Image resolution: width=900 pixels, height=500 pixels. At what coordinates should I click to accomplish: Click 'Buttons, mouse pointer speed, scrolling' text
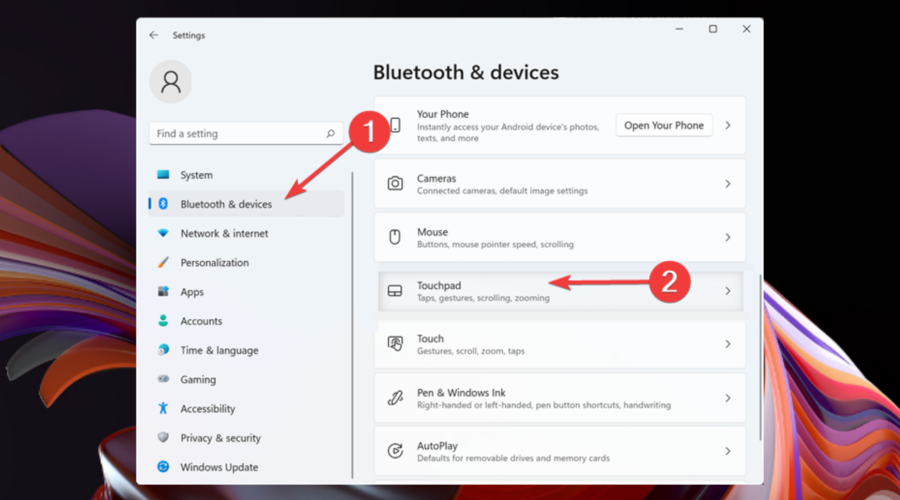click(x=495, y=245)
